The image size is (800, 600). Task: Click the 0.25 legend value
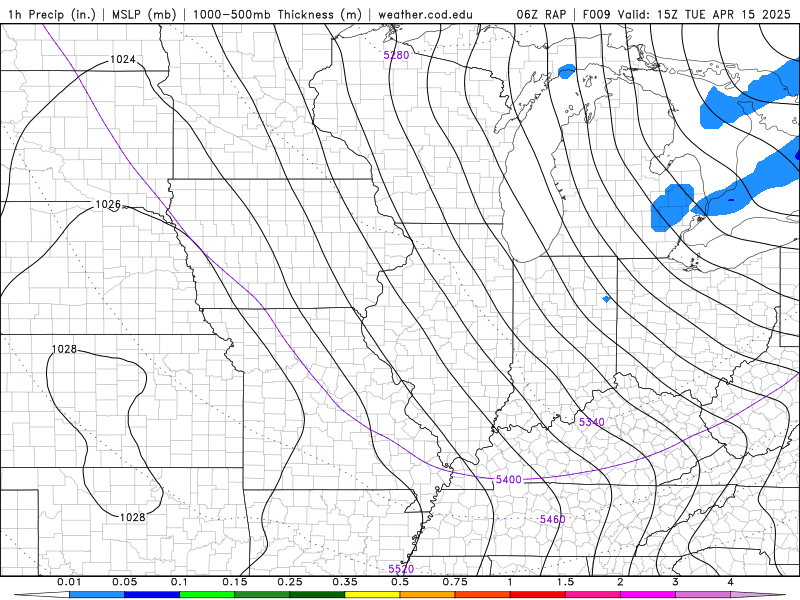(x=290, y=582)
